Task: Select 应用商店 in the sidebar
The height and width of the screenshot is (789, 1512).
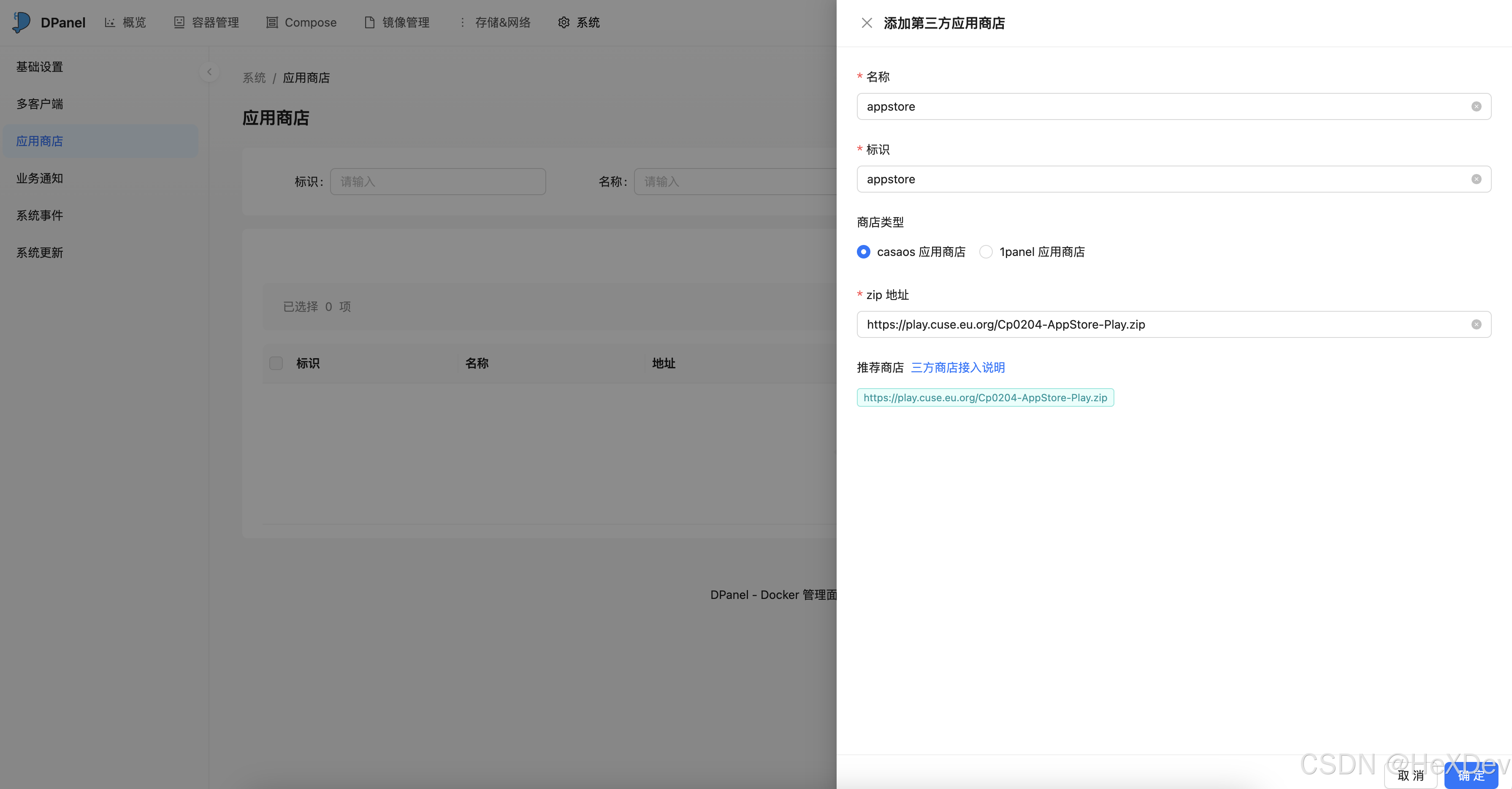Action: 100,141
